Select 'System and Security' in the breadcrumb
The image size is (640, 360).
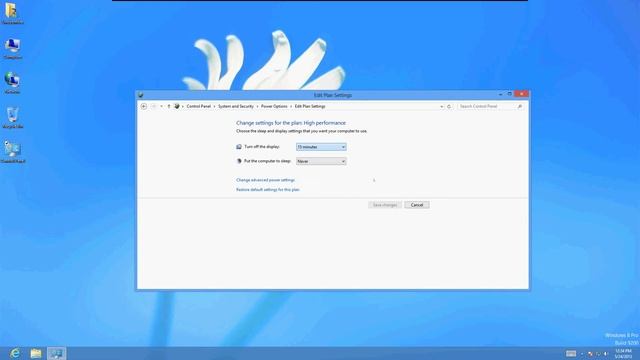pos(236,107)
